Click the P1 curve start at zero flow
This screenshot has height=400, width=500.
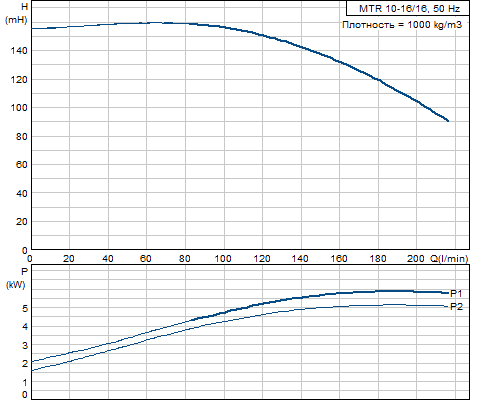click(x=32, y=362)
